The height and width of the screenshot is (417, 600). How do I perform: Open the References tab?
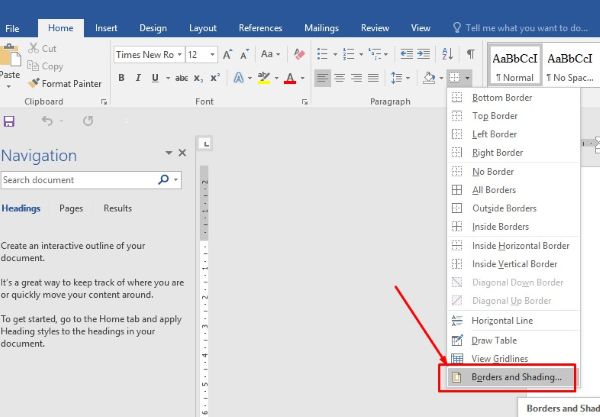[260, 28]
